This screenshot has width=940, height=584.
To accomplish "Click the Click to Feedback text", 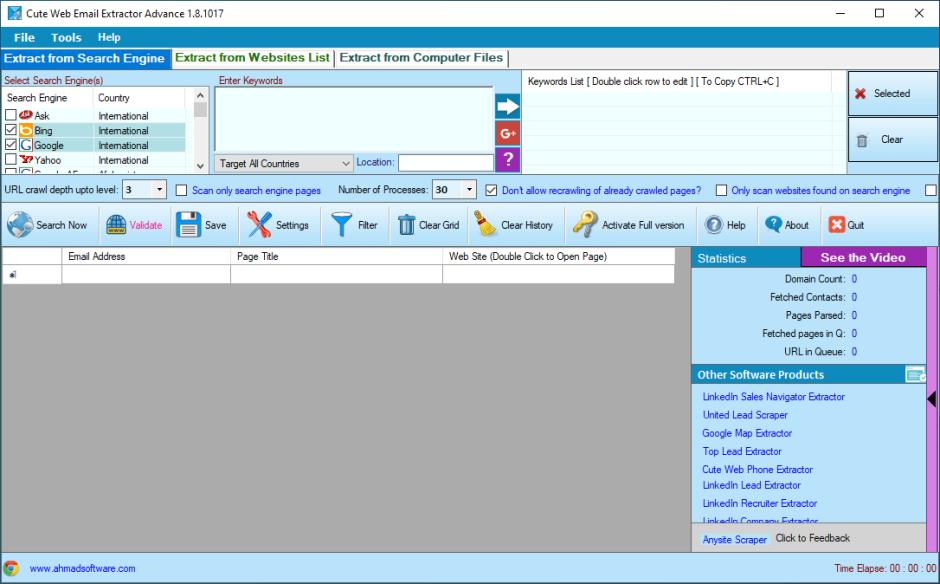I will (x=812, y=538).
